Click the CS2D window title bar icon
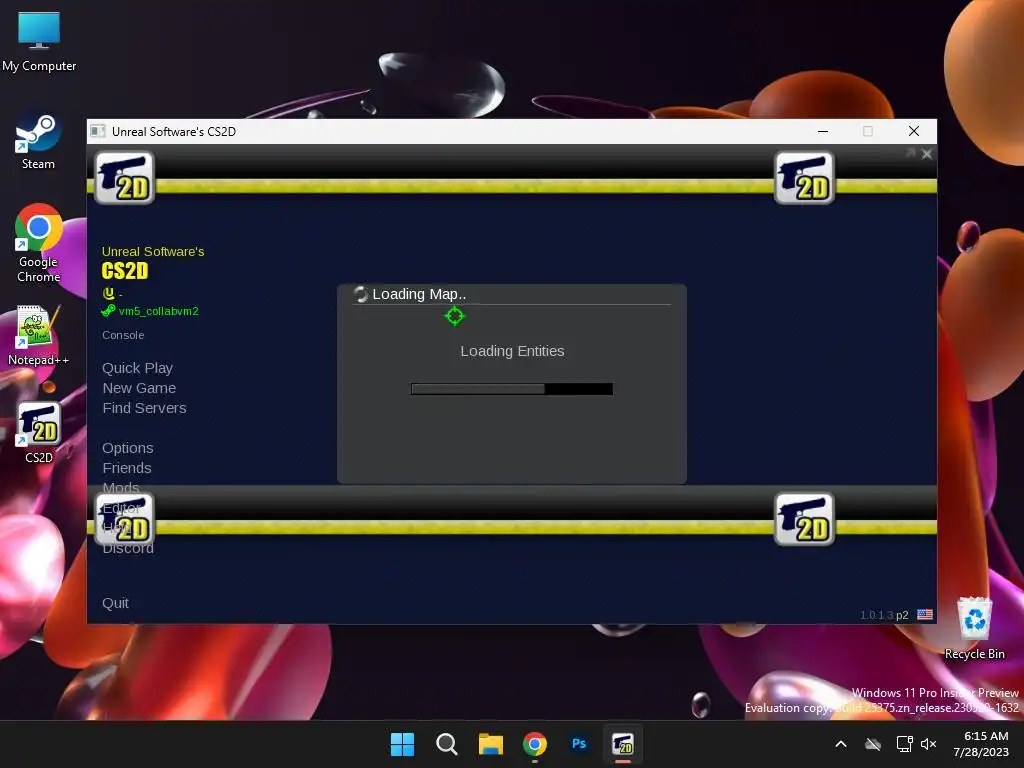Image resolution: width=1024 pixels, height=768 pixels. tap(98, 131)
